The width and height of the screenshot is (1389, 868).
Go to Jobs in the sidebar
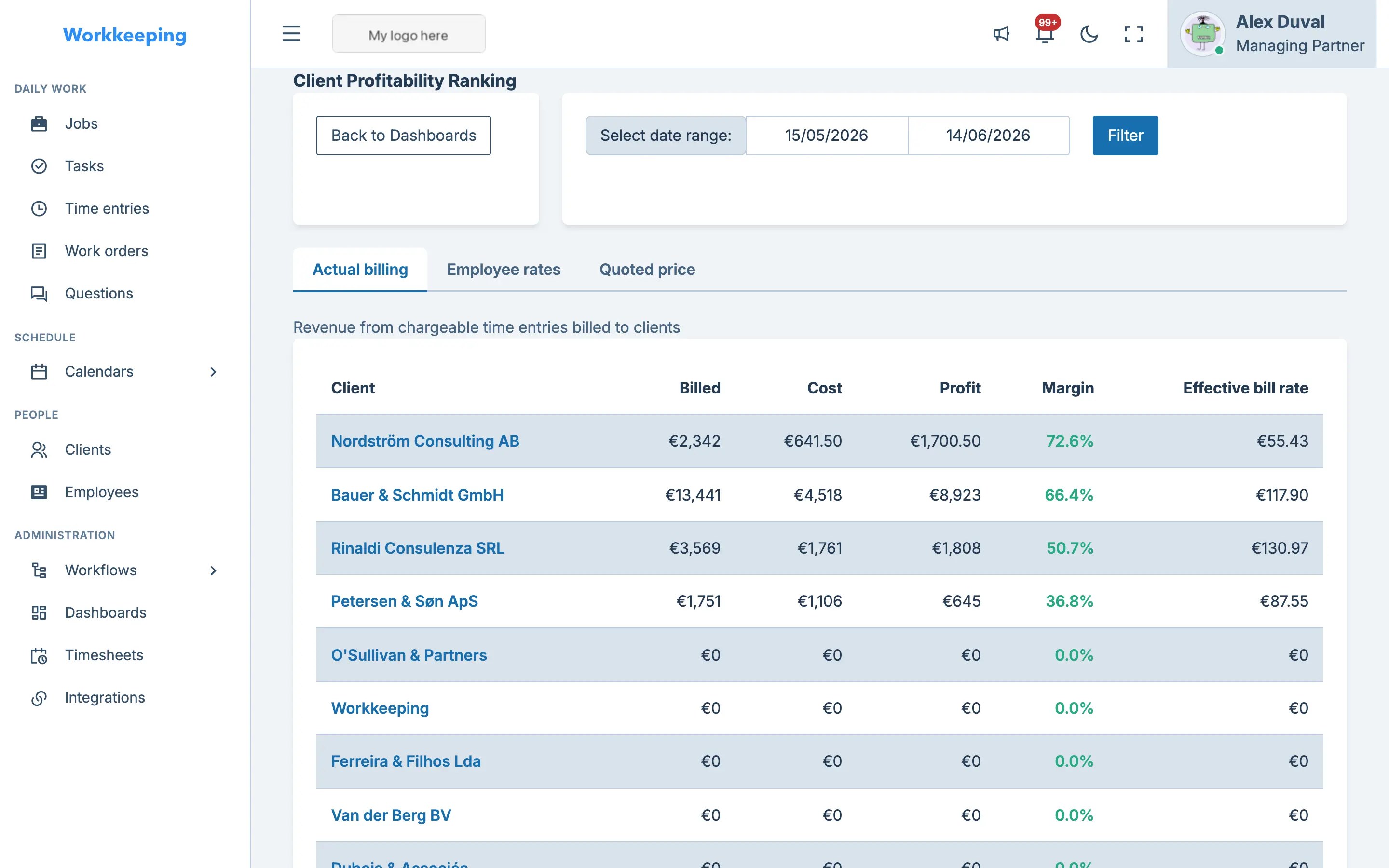tap(81, 123)
